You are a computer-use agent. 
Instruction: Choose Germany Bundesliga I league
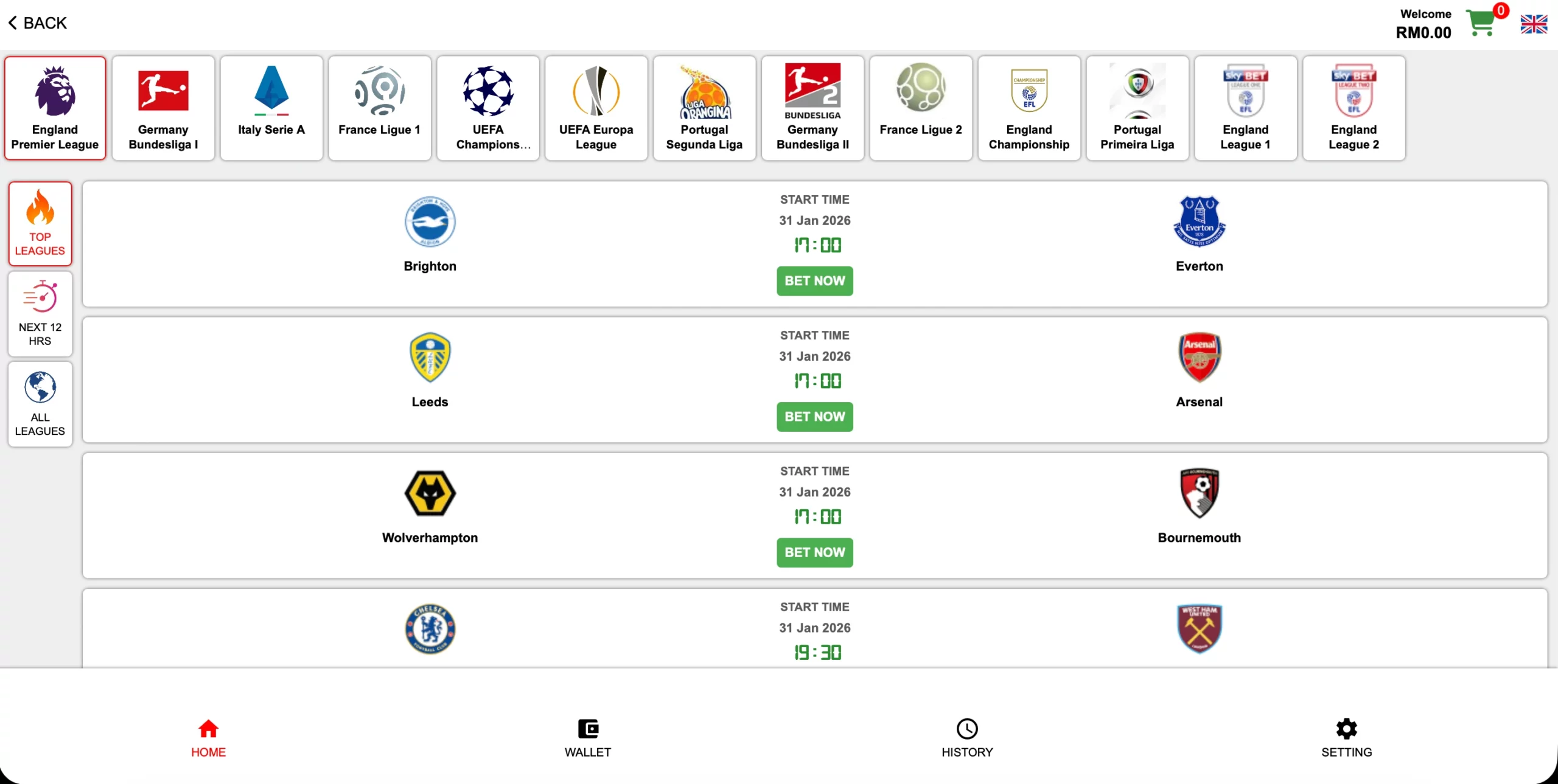(163, 108)
